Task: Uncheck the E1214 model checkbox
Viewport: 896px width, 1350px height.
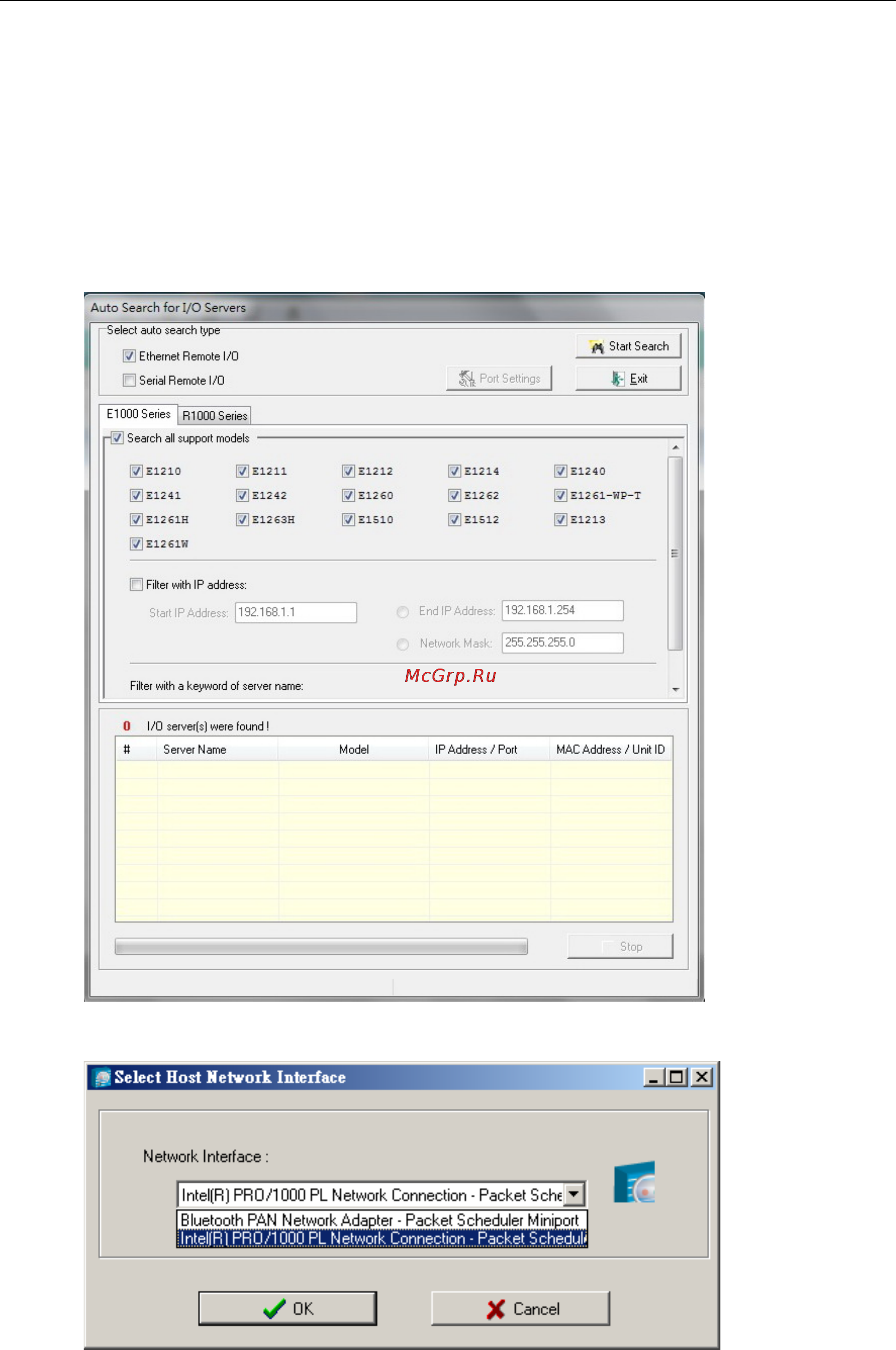Action: click(x=454, y=471)
